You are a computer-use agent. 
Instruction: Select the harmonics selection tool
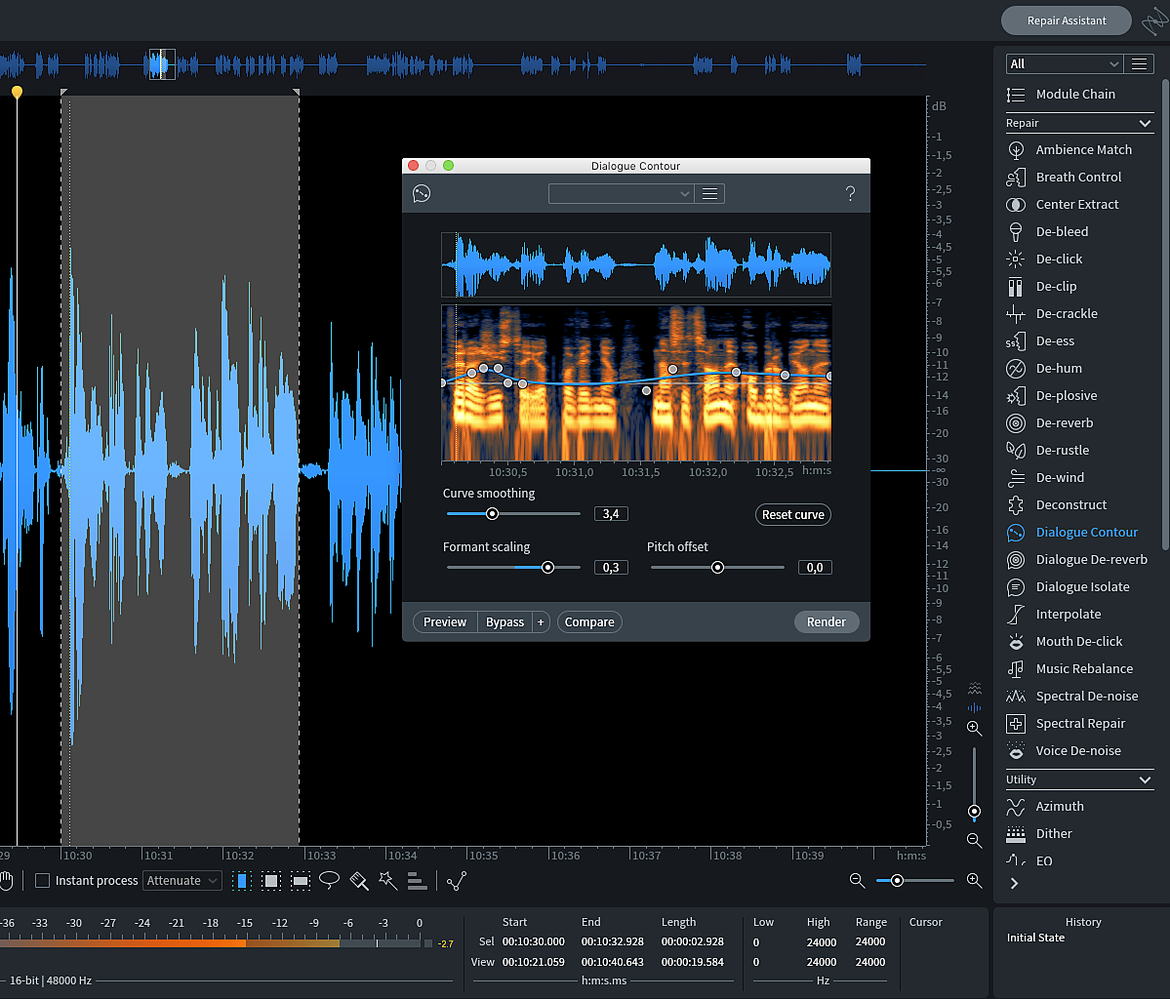[417, 881]
